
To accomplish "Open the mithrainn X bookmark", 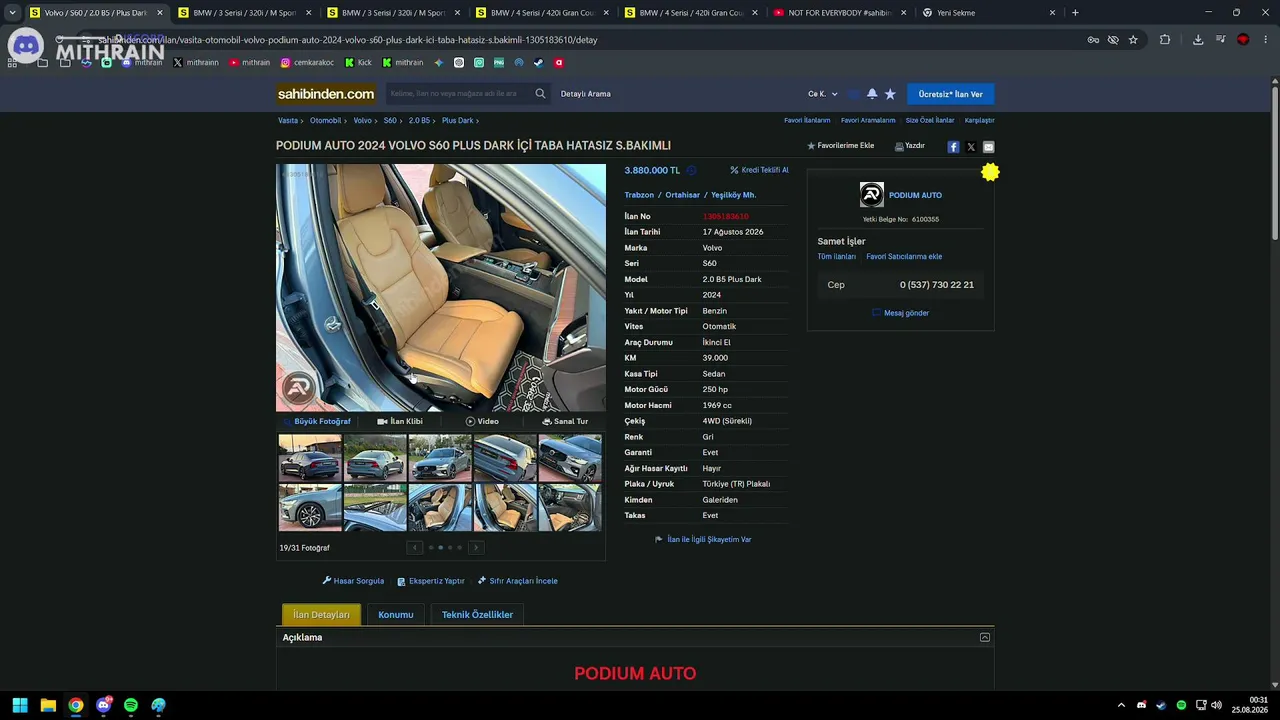I will point(196,62).
